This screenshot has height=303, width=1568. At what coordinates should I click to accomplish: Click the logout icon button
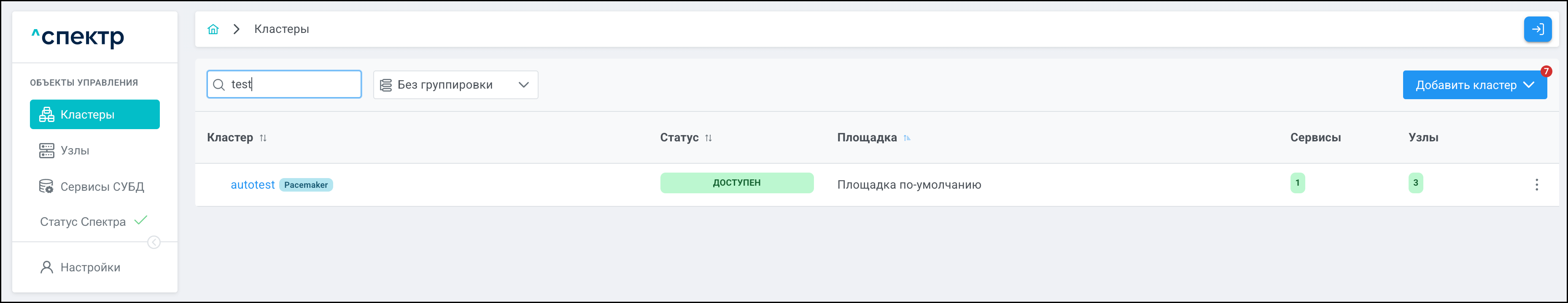tap(1538, 29)
